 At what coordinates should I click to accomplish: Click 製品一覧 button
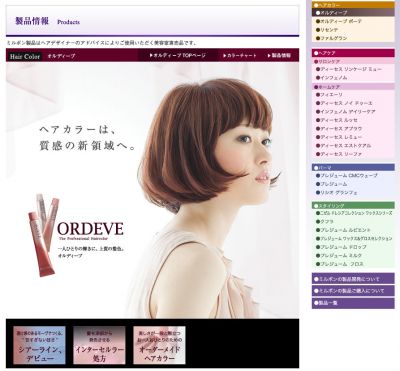[353, 303]
